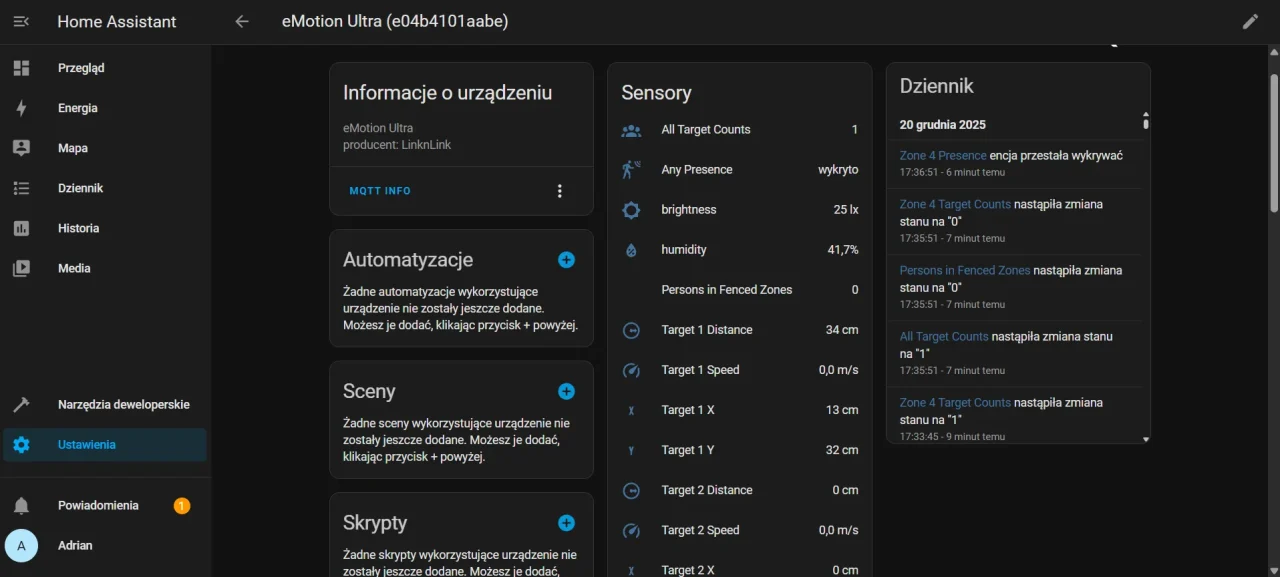Open Przegląd dashboard in sidebar
This screenshot has height=577, width=1280.
[80, 68]
